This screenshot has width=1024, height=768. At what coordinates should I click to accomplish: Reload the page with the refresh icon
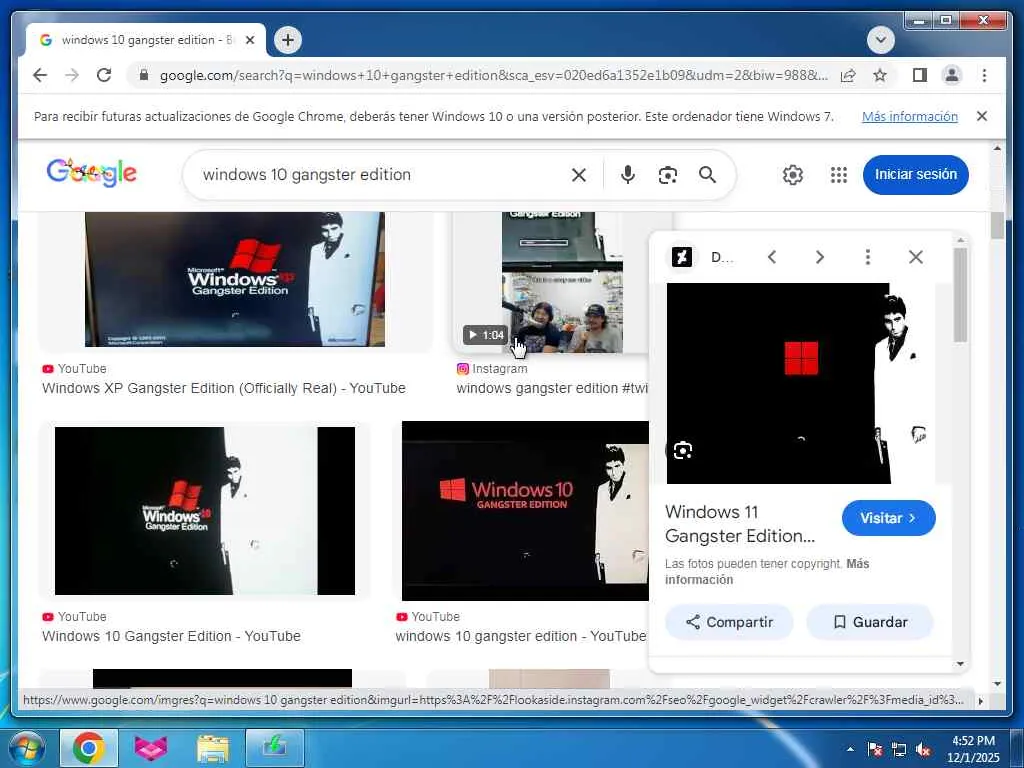tap(104, 75)
